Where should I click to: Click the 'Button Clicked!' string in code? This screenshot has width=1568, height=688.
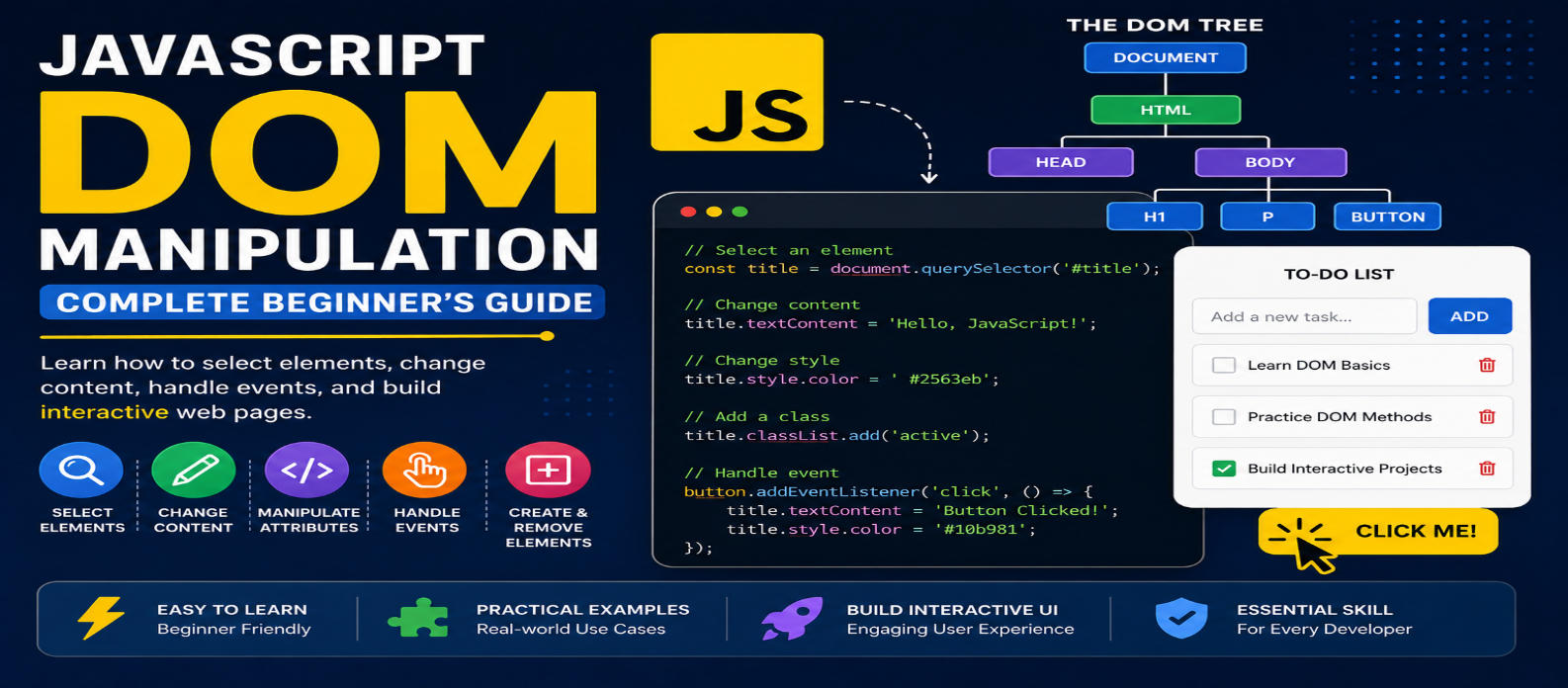[1021, 510]
